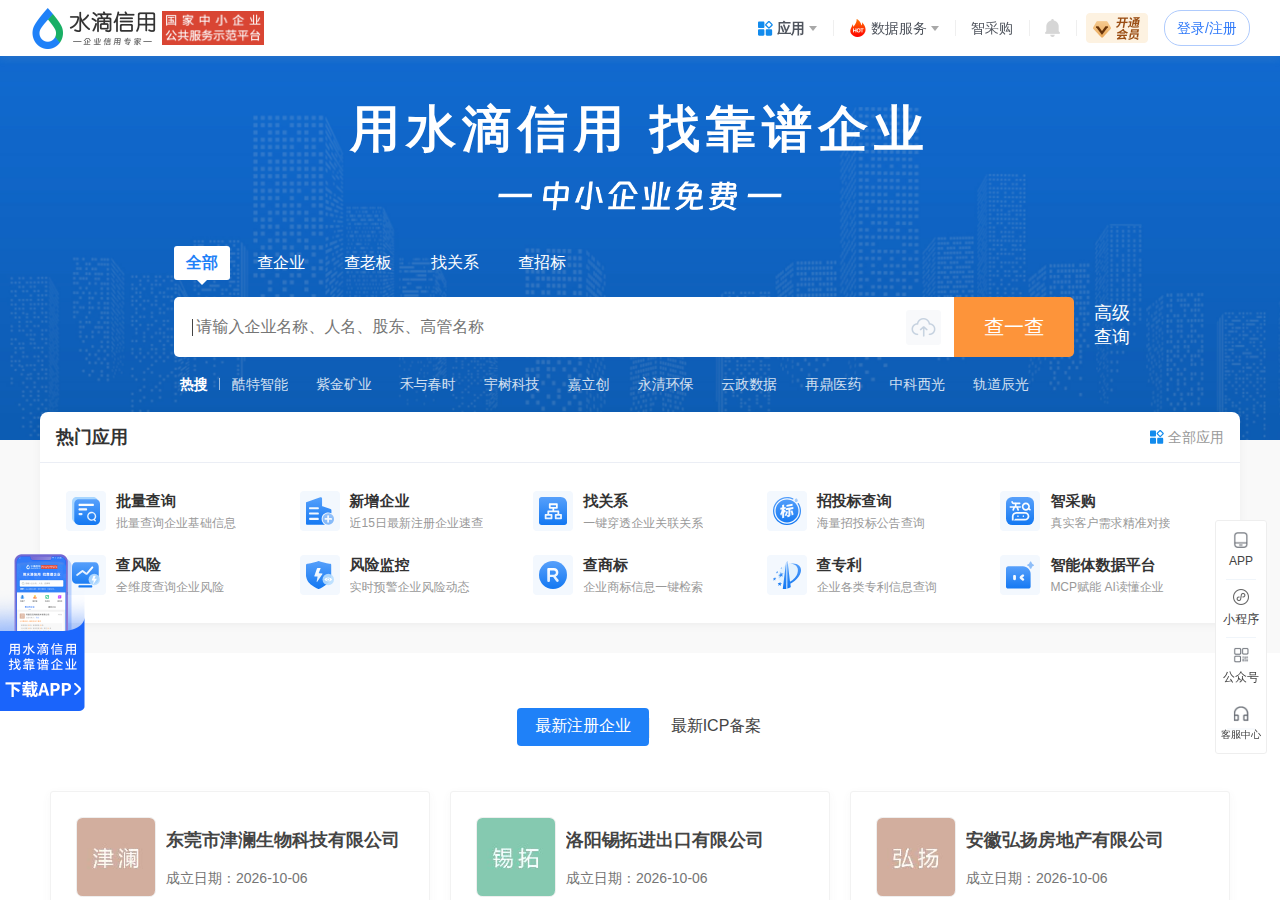Image resolution: width=1280 pixels, height=900 pixels.
Task: Select the 找关系 search tab
Action: tap(455, 263)
